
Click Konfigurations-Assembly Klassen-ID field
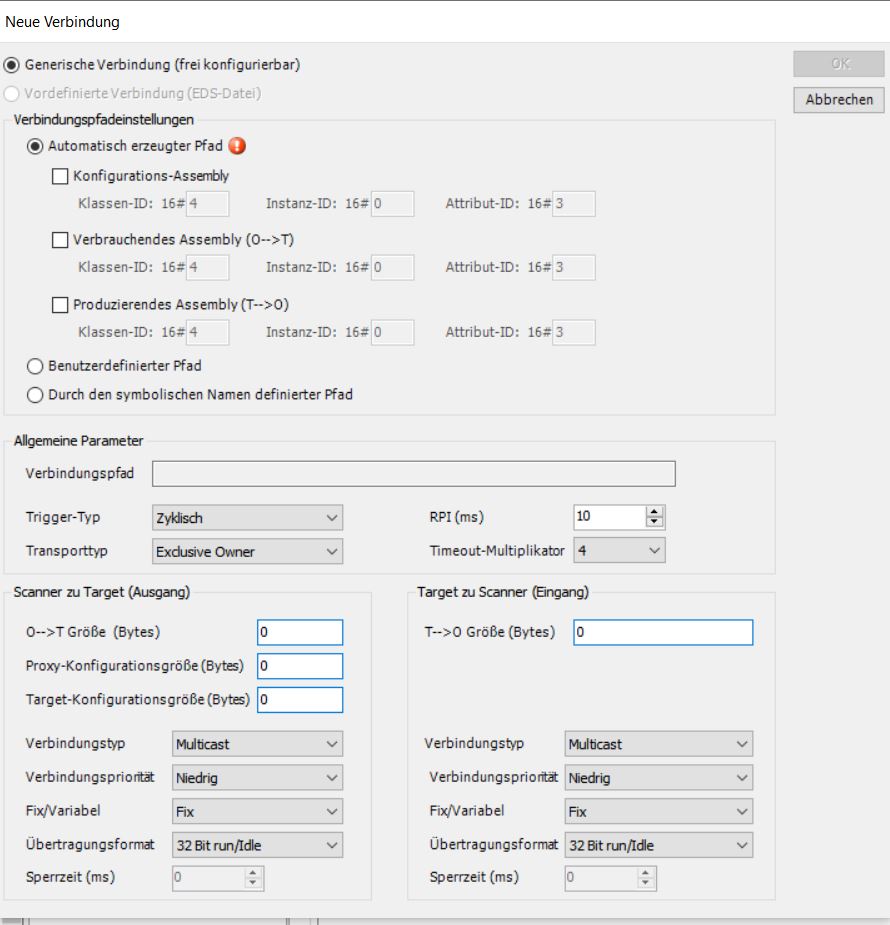[208, 204]
